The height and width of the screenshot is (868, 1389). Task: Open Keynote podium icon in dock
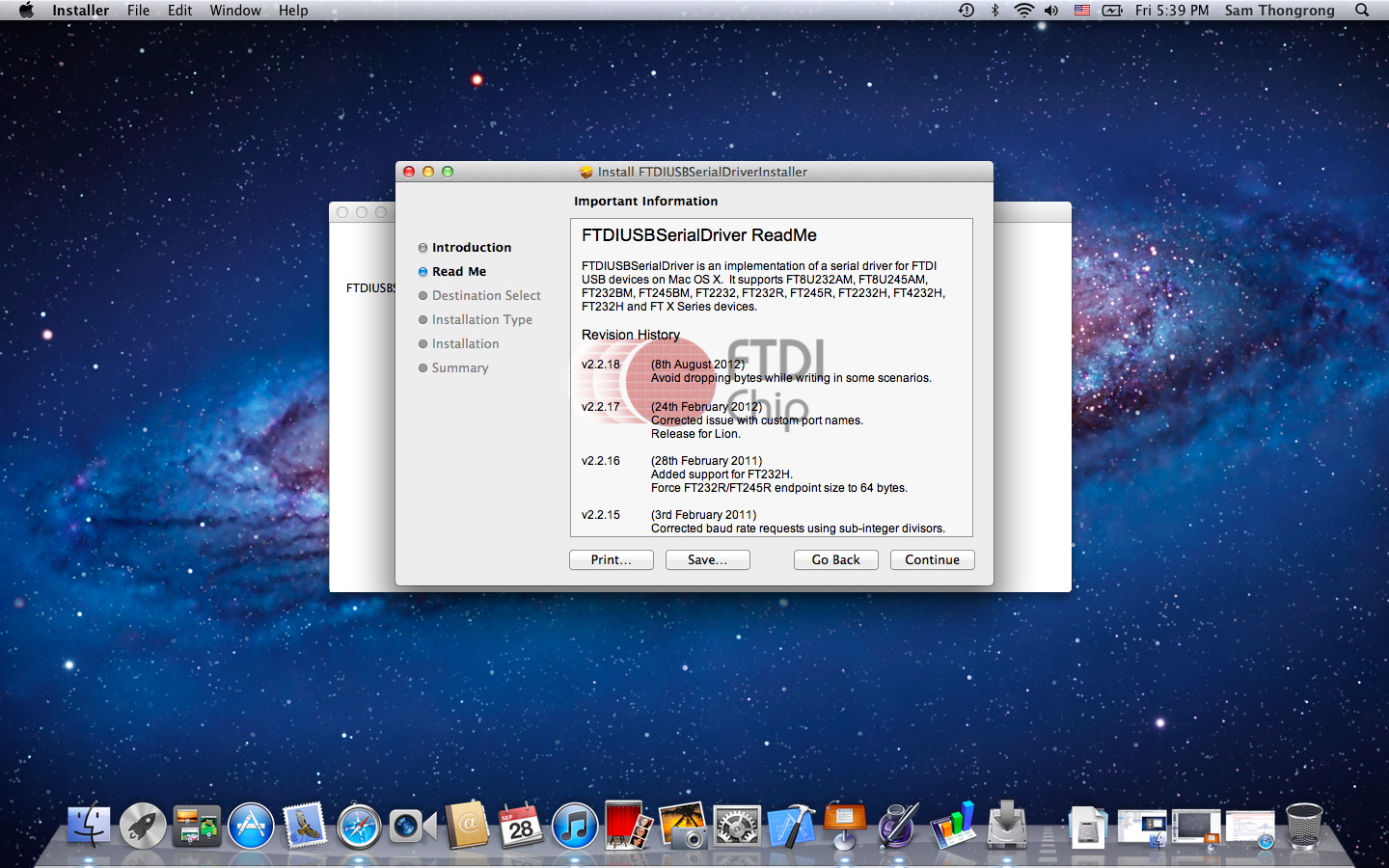(x=845, y=827)
